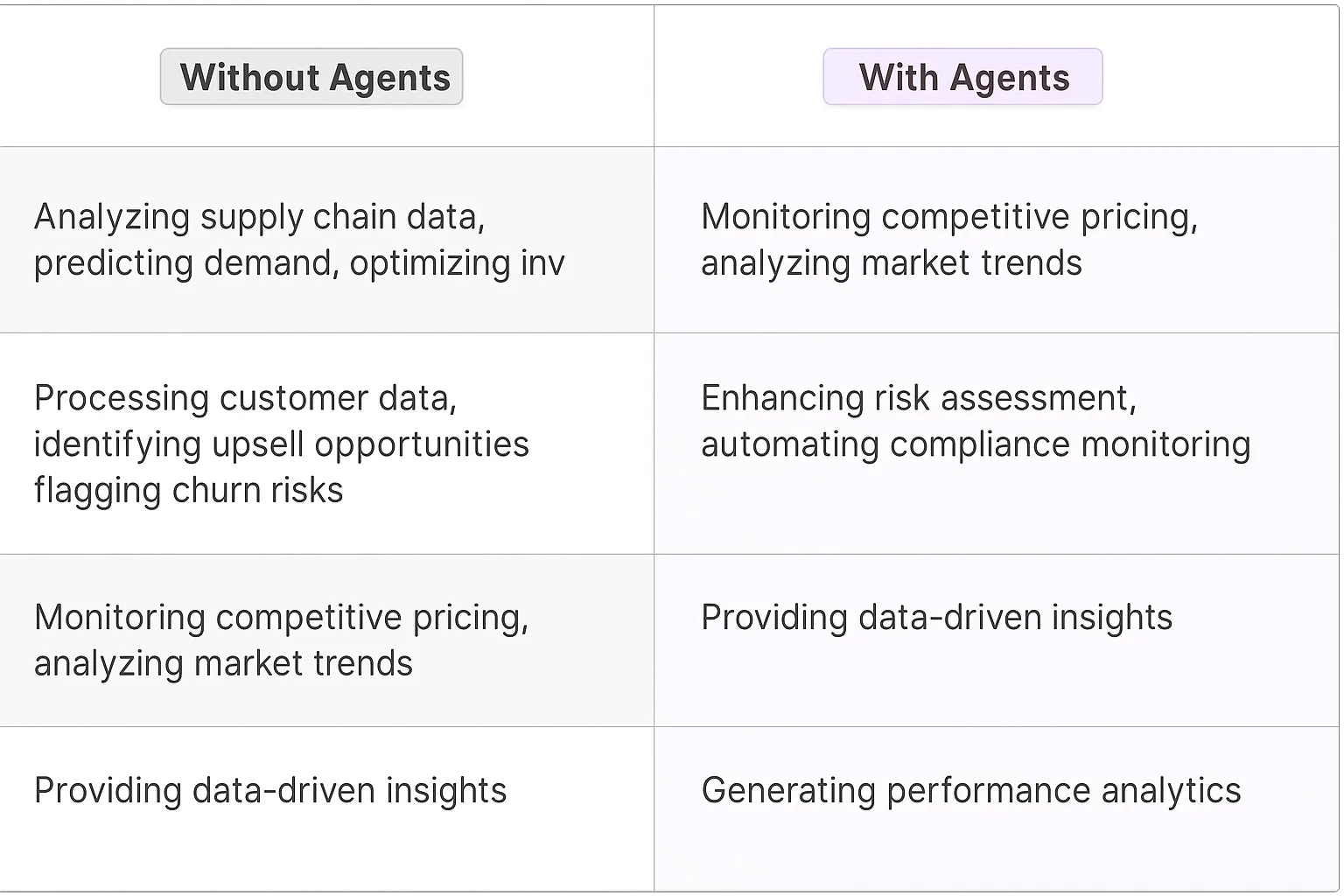The image size is (1344, 896).
Task: Click 'predicting demand, optimizing inv' line
Action: pos(299,263)
